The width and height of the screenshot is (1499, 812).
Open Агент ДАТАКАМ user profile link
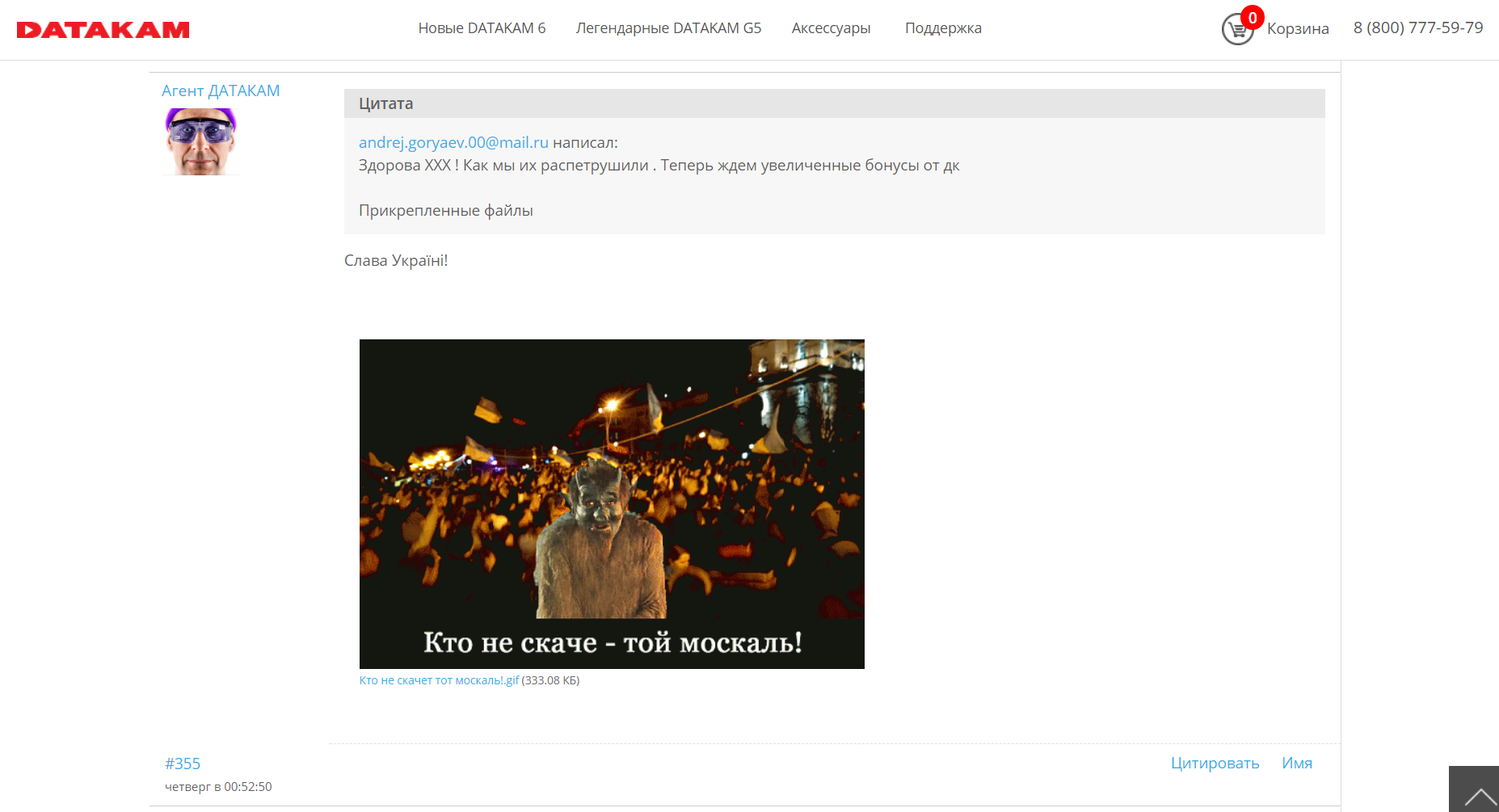[221, 90]
